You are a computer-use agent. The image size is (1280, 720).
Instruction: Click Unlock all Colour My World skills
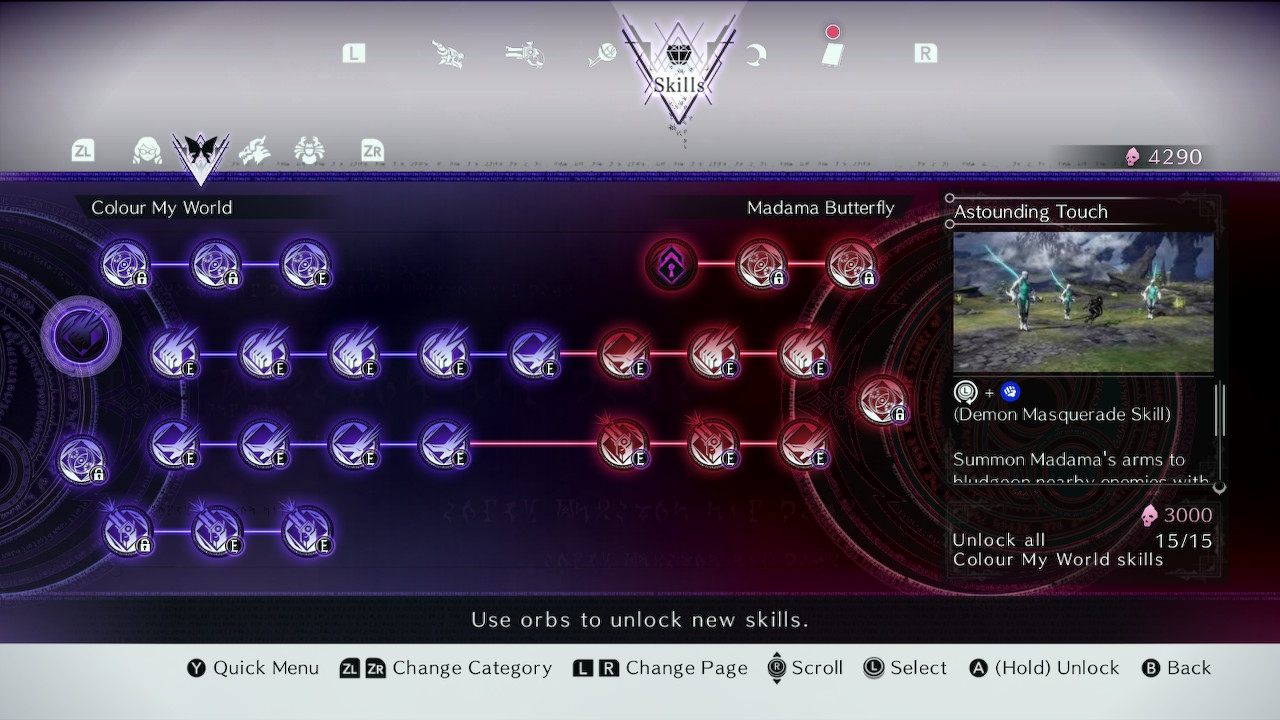click(x=1058, y=550)
